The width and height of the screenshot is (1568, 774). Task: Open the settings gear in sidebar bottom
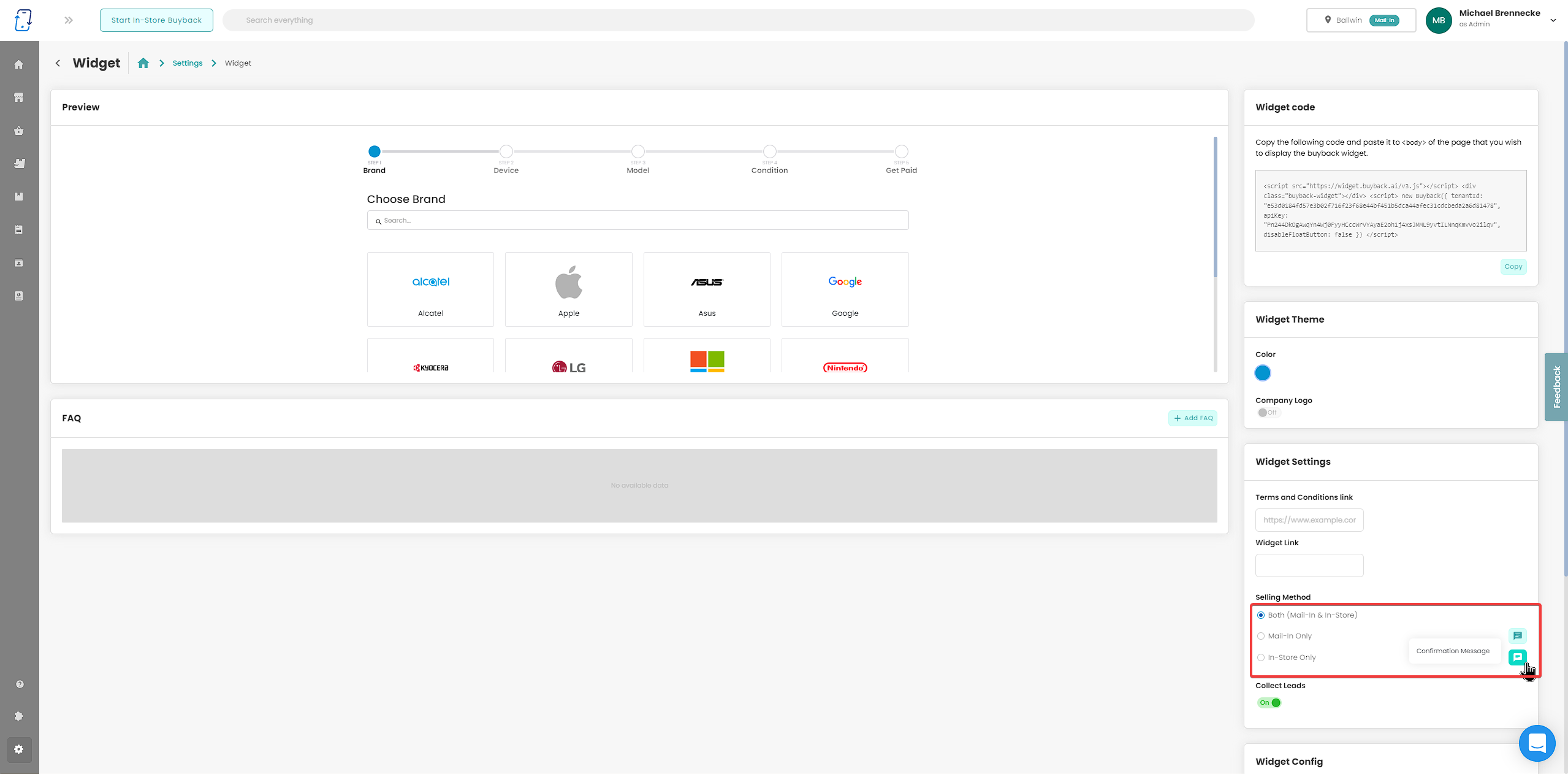point(19,749)
